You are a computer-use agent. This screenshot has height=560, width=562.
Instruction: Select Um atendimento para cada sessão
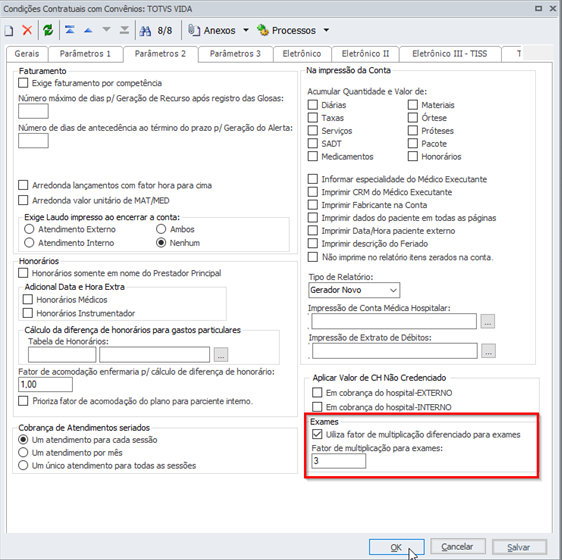[x=23, y=440]
